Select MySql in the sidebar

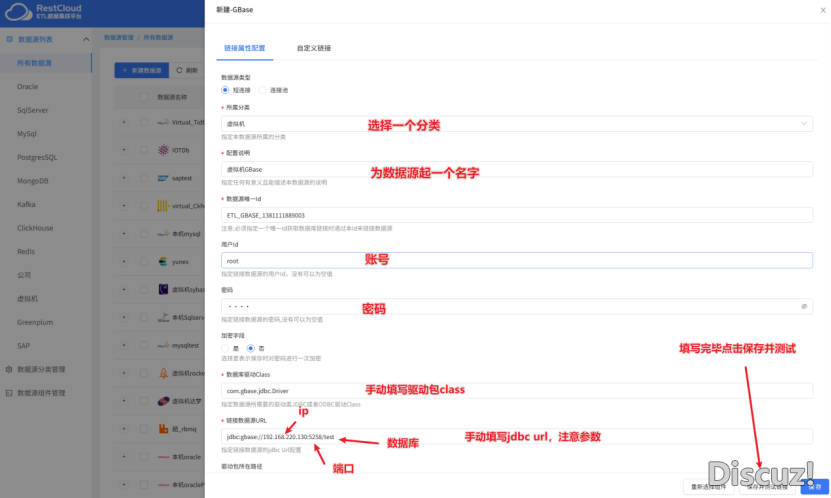pos(27,134)
